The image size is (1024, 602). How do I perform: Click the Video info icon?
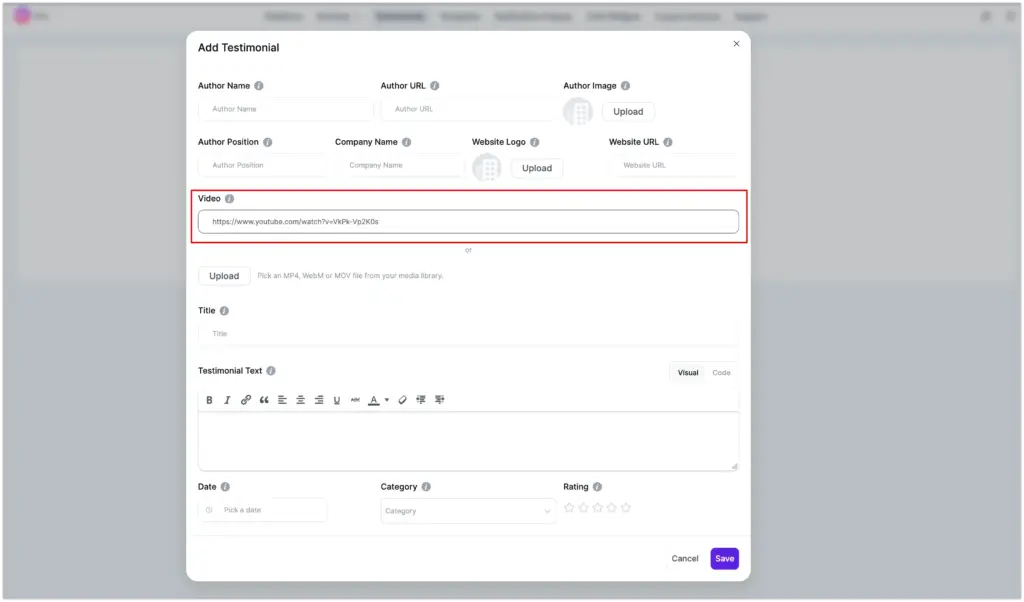click(229, 198)
